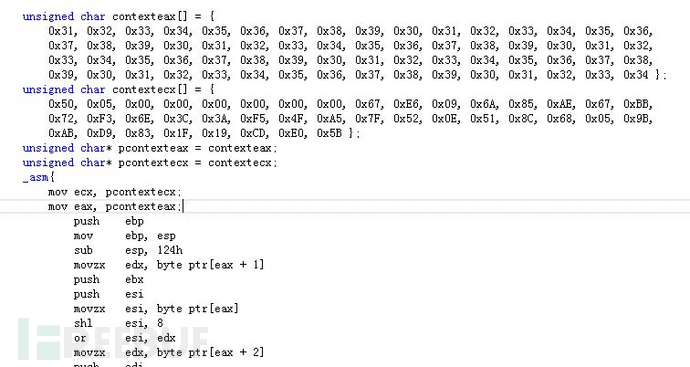The width and height of the screenshot is (690, 367).
Task: Click the 'mov ecx, pcontextecx' line
Action: coord(114,192)
